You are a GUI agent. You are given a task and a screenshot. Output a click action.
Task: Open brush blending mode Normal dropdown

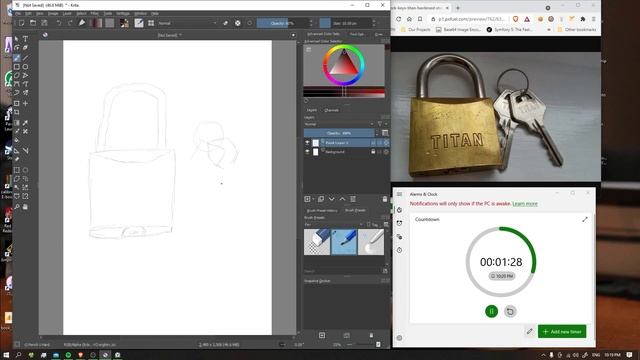click(187, 23)
